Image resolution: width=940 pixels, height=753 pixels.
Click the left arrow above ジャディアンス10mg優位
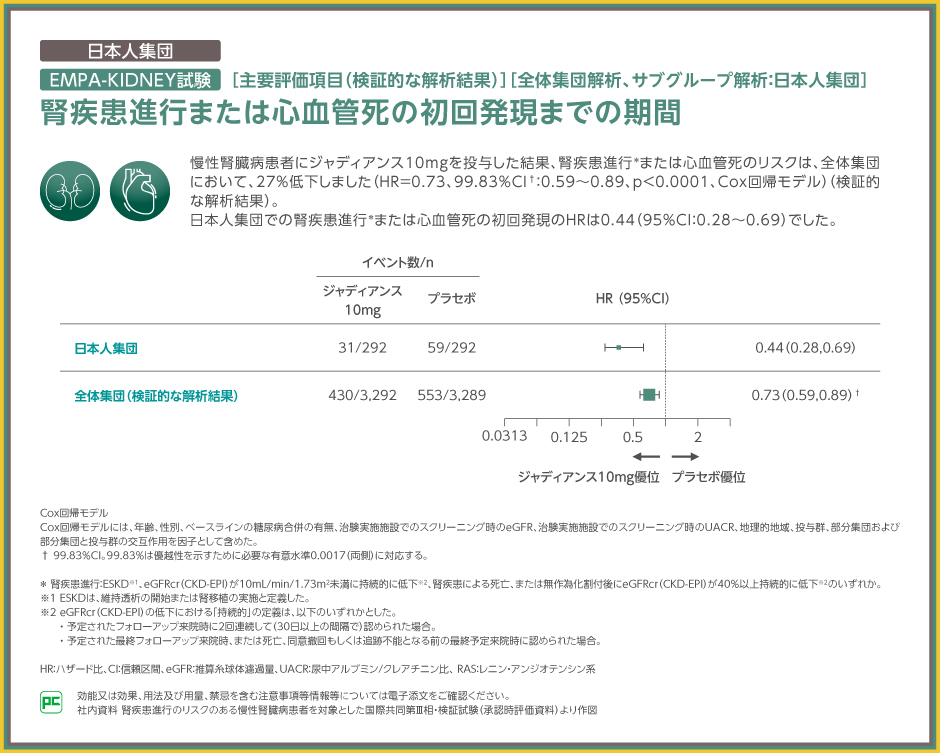(646, 456)
